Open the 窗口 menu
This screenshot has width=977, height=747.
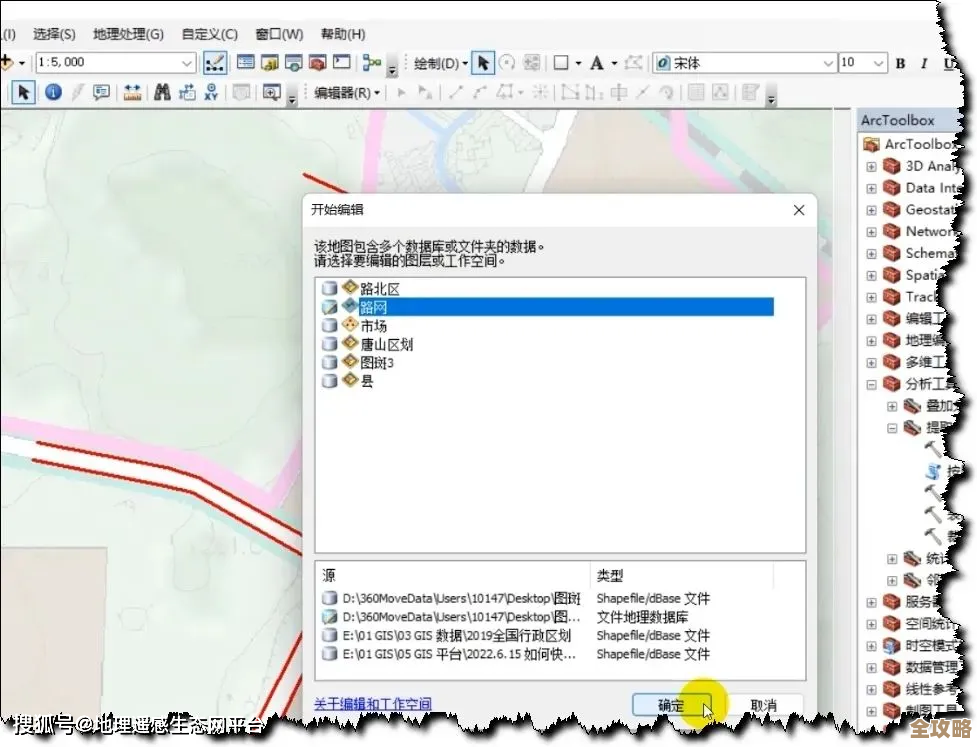(x=277, y=33)
